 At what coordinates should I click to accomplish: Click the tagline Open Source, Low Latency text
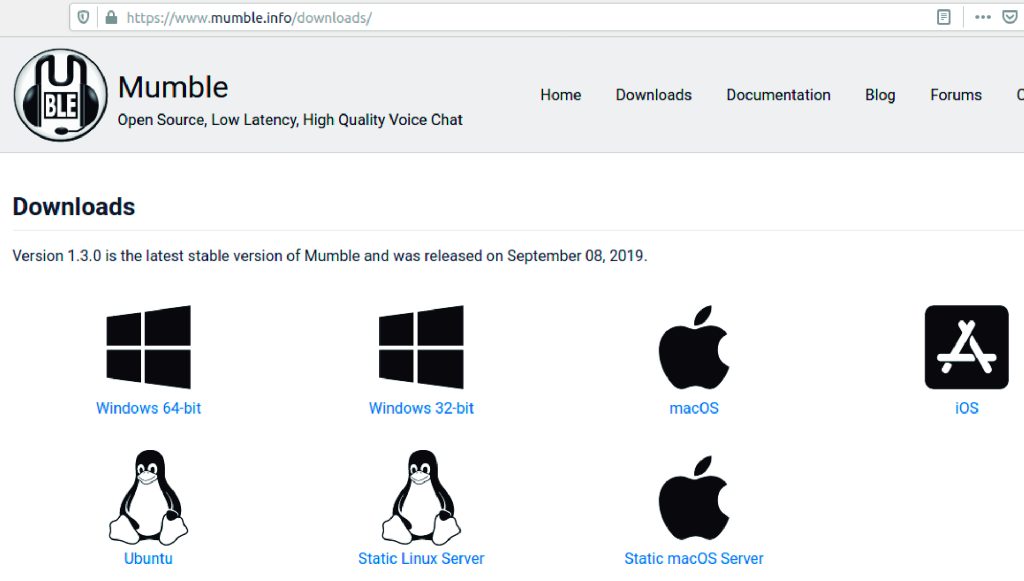(290, 120)
